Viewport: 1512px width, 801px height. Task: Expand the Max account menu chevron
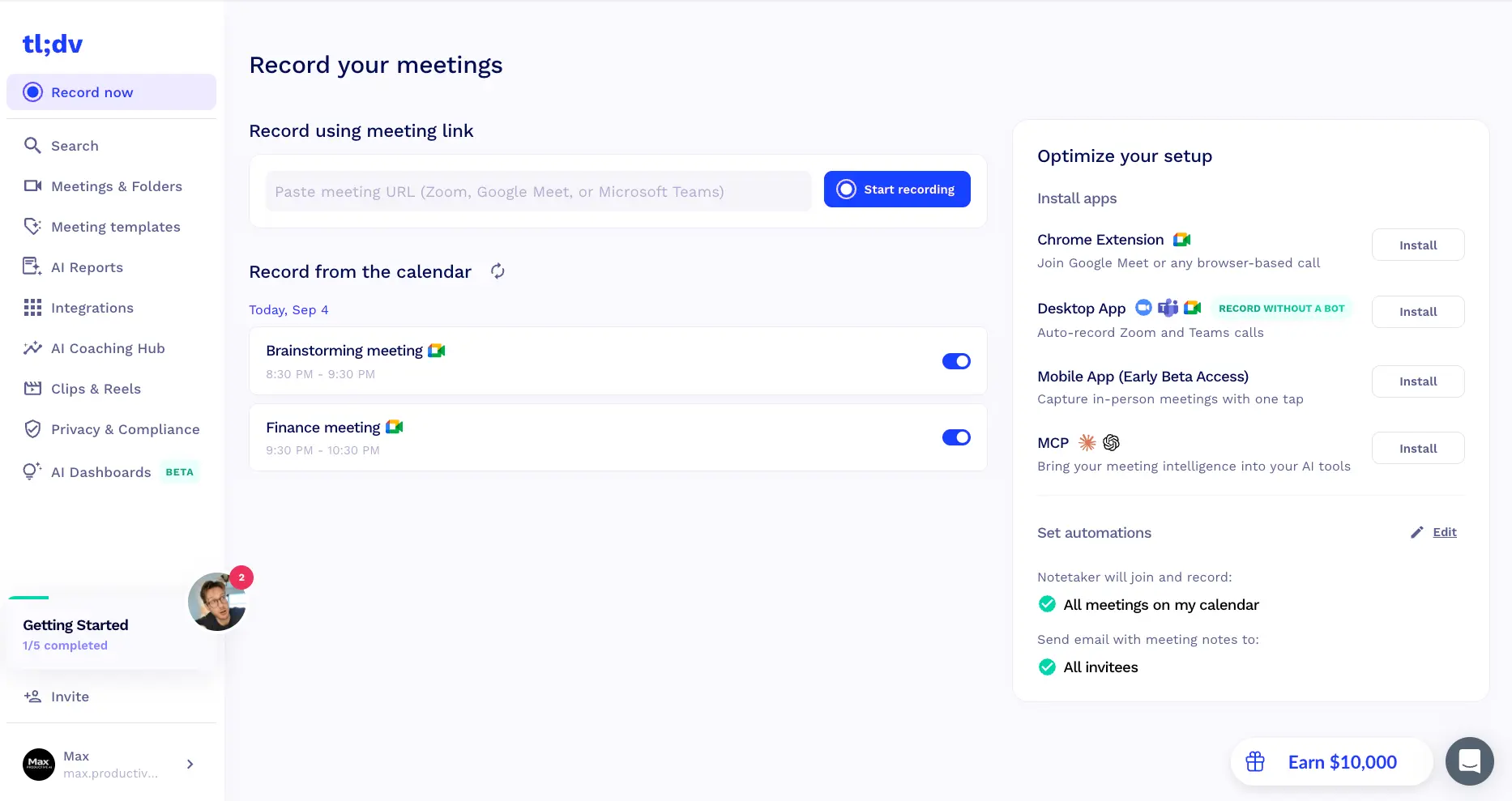tap(190, 764)
